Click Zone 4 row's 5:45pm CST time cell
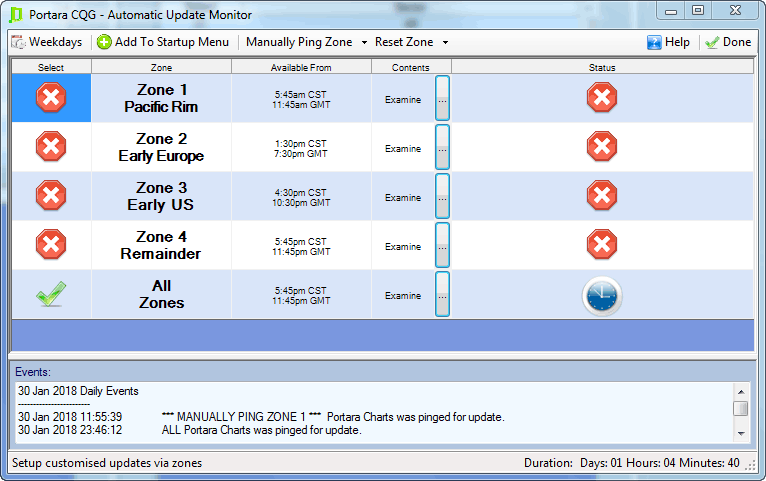Viewport: 766px width, 481px height. [301, 247]
